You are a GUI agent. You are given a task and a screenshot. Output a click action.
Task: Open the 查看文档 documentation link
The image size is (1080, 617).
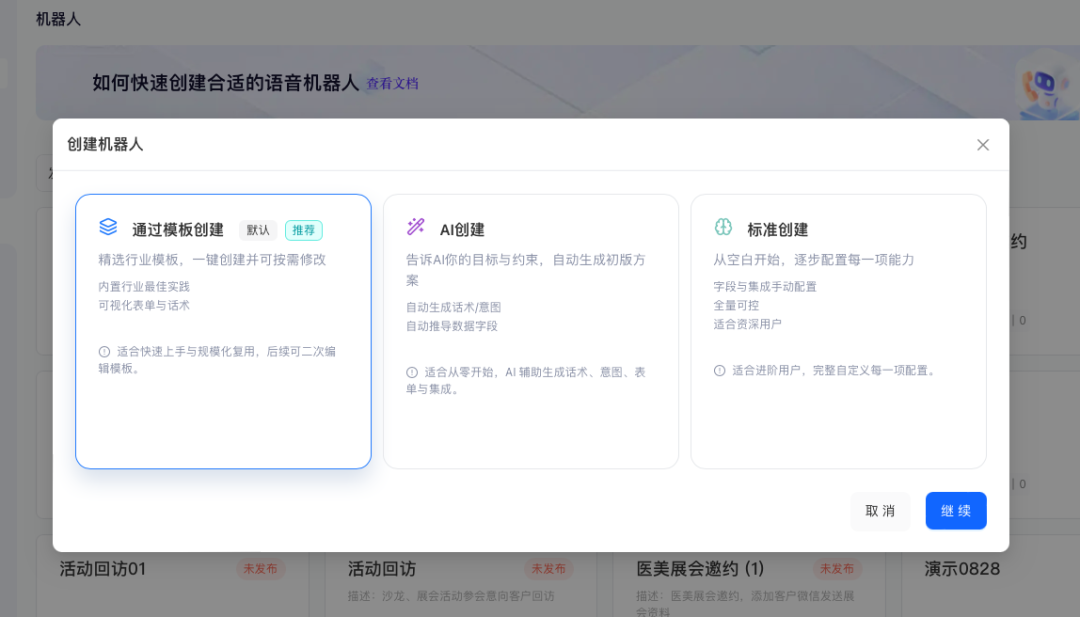pyautogui.click(x=394, y=81)
